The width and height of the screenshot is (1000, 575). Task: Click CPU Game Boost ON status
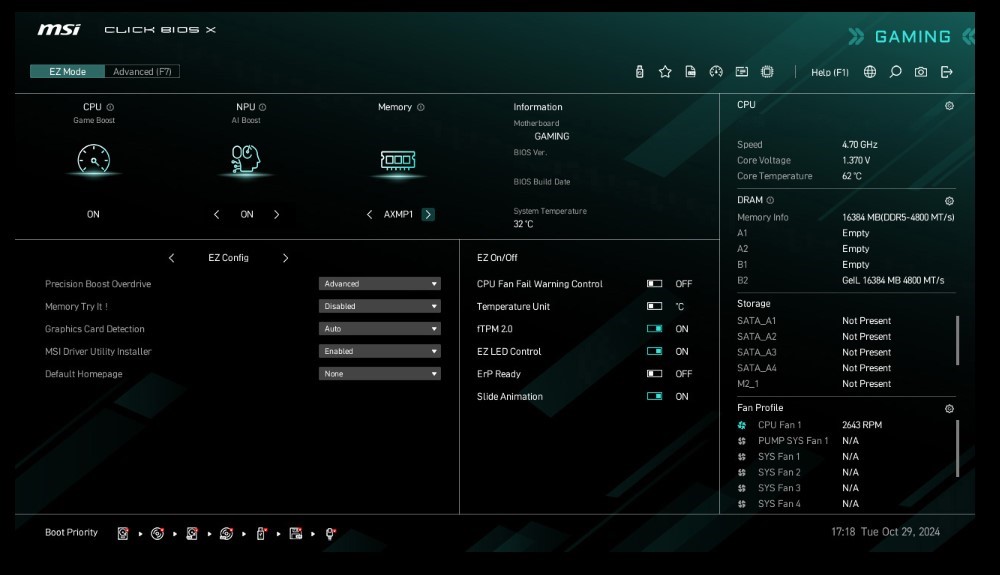[93, 215]
